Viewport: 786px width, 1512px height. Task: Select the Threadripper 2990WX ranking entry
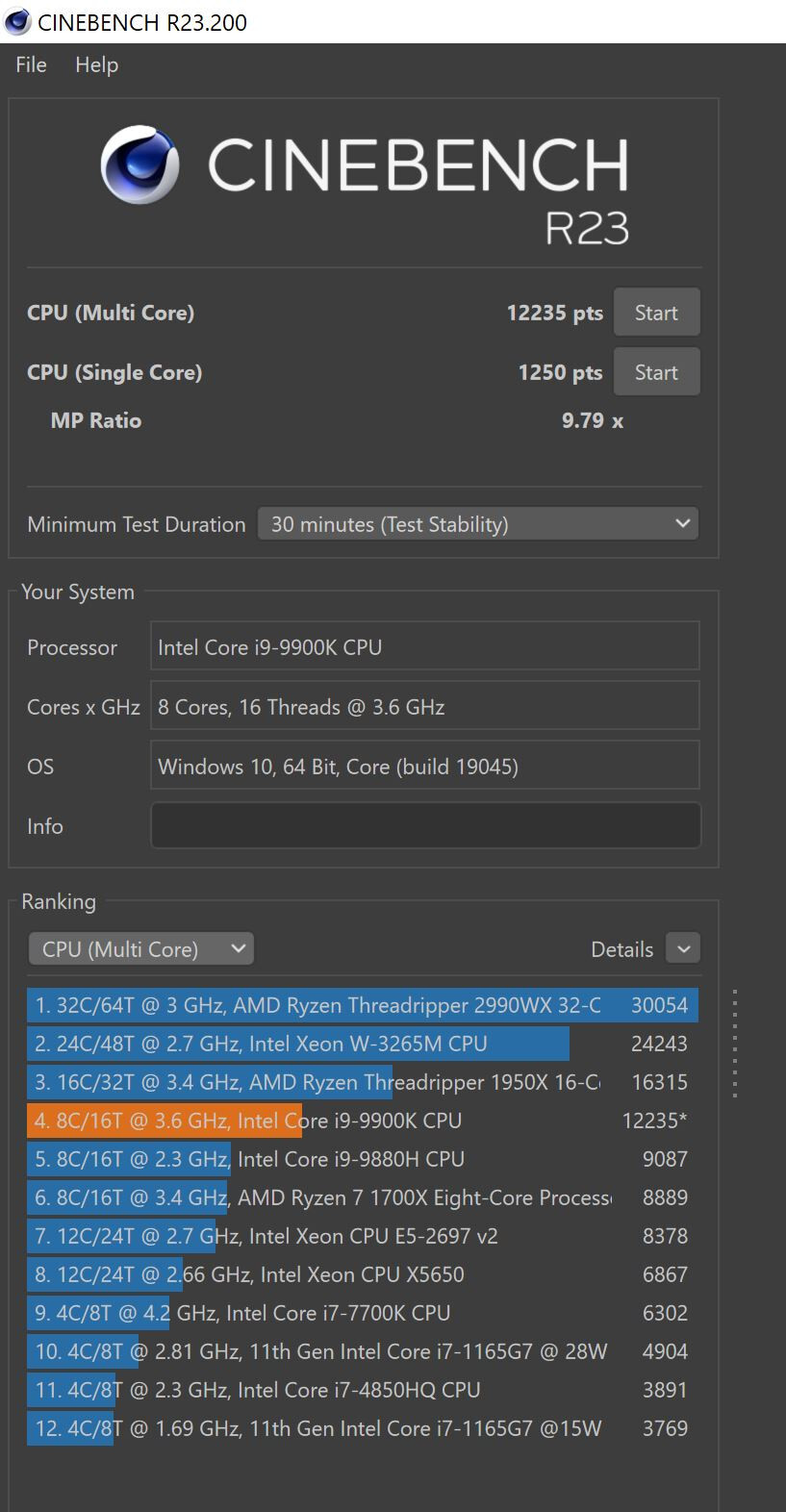point(362,1005)
